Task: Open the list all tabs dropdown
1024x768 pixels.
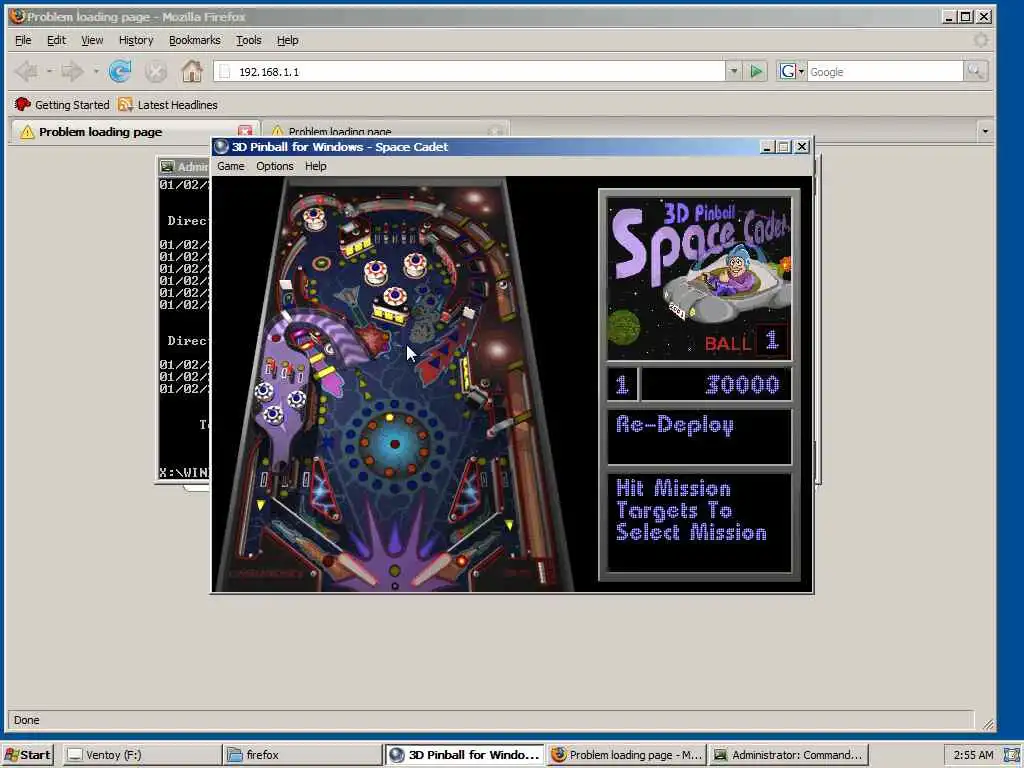Action: (x=985, y=131)
